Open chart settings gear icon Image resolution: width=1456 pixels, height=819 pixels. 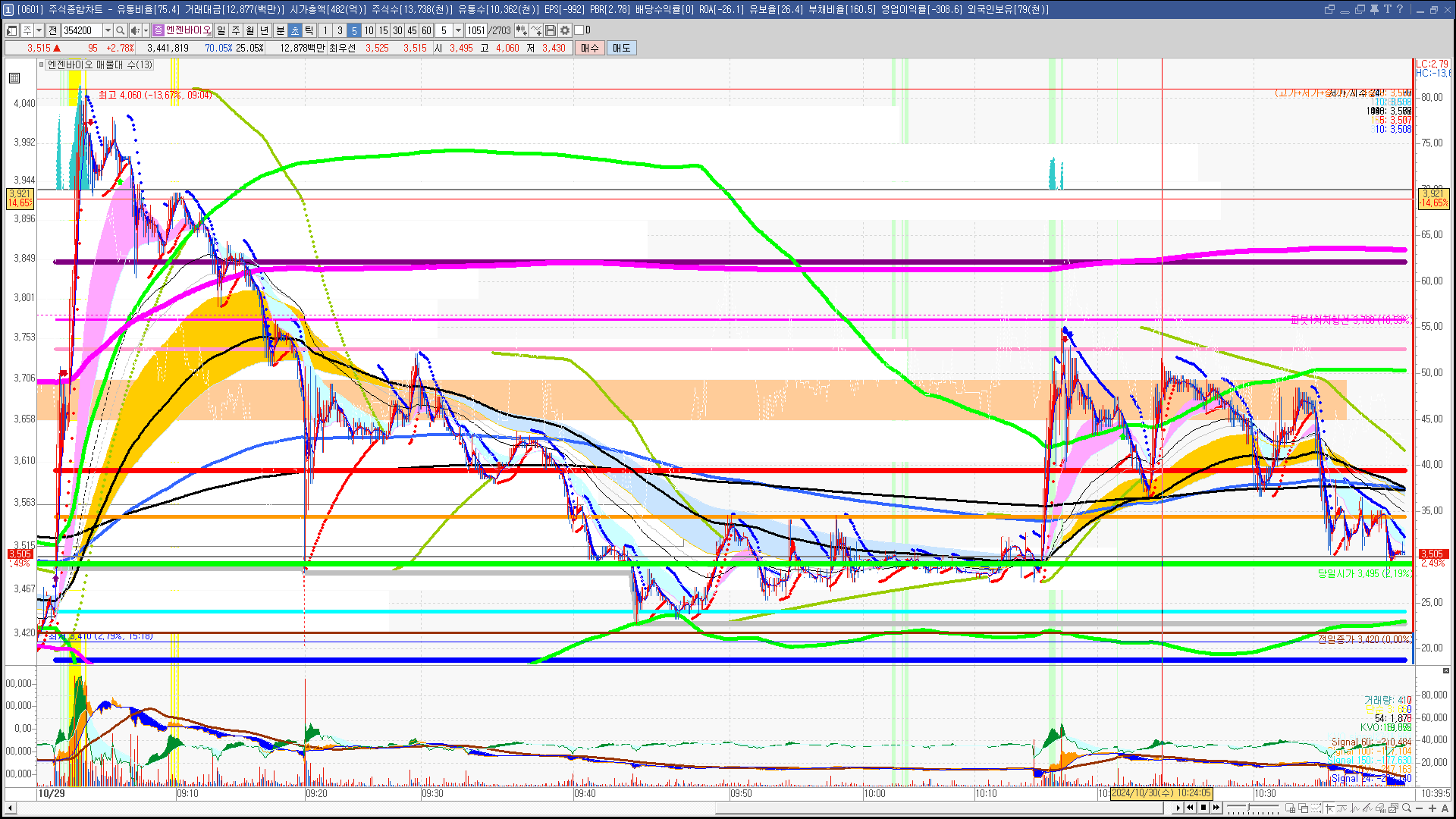click(565, 30)
